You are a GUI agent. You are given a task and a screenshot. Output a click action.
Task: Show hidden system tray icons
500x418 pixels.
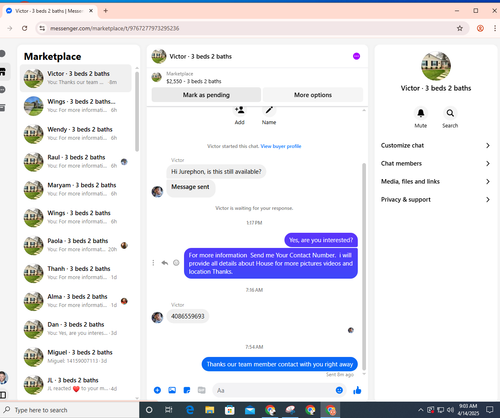click(x=421, y=410)
